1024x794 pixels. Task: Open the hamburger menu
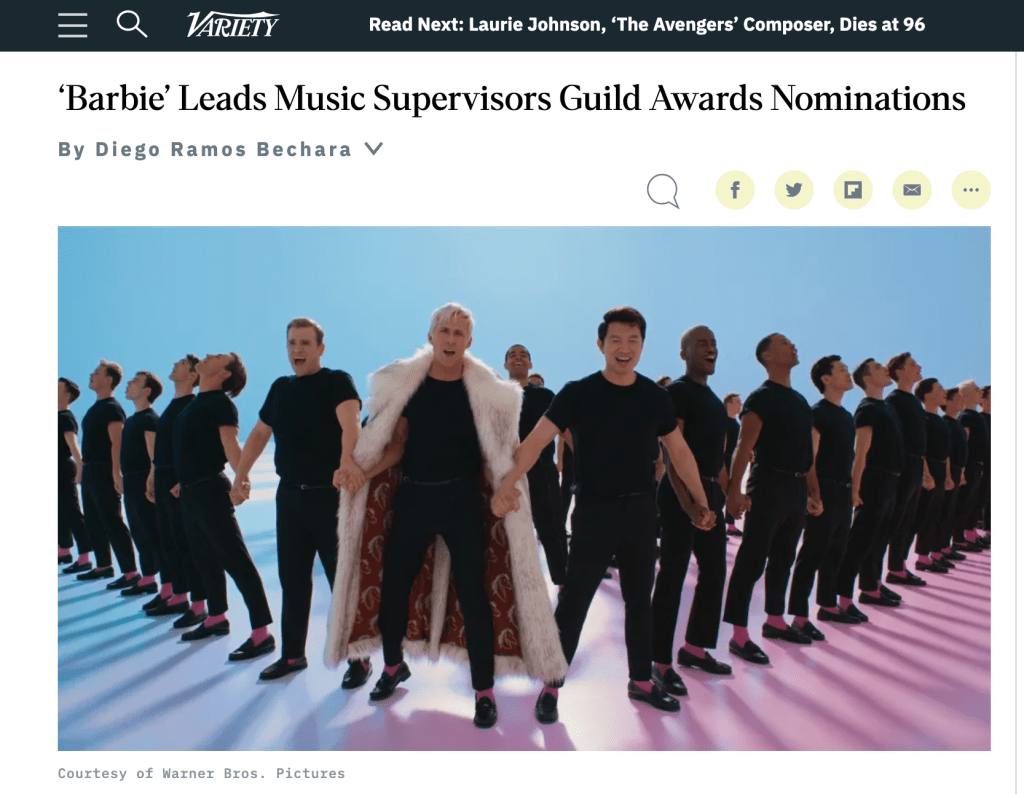click(72, 25)
